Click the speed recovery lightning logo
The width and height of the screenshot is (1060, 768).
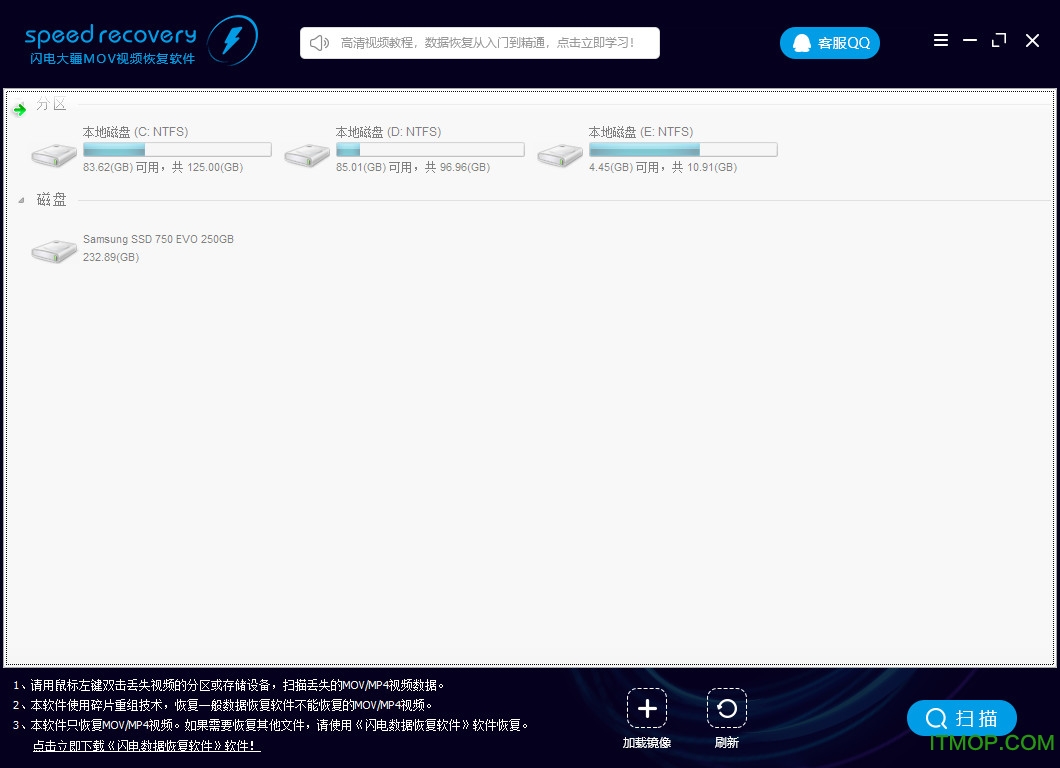click(x=233, y=41)
